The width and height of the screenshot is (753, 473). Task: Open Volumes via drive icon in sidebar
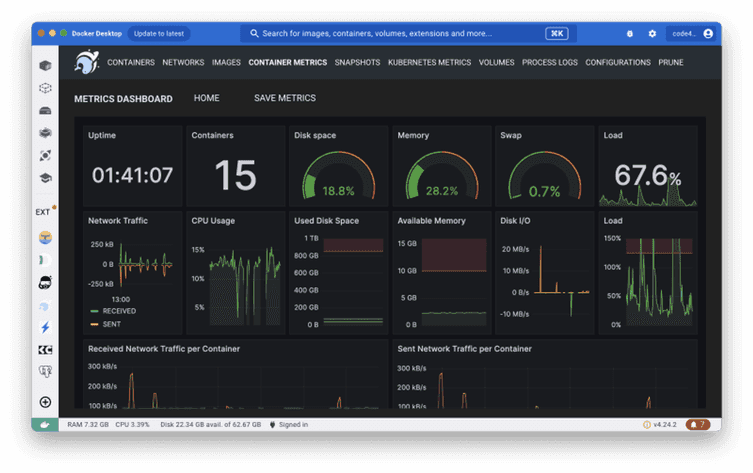(45, 110)
